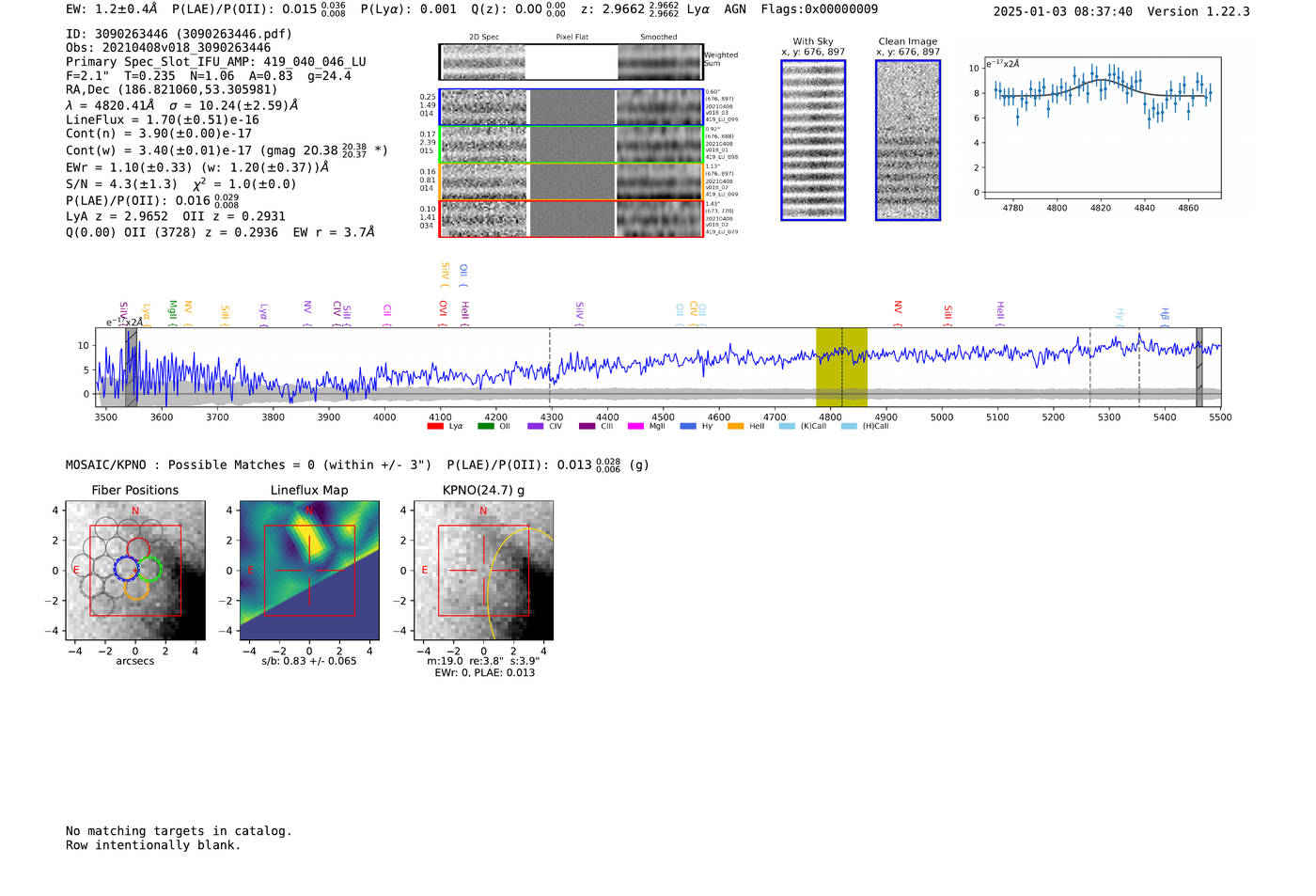Click the orange HeII legend swatch
Image resolution: width=1316 pixels, height=896 pixels.
tap(735, 426)
